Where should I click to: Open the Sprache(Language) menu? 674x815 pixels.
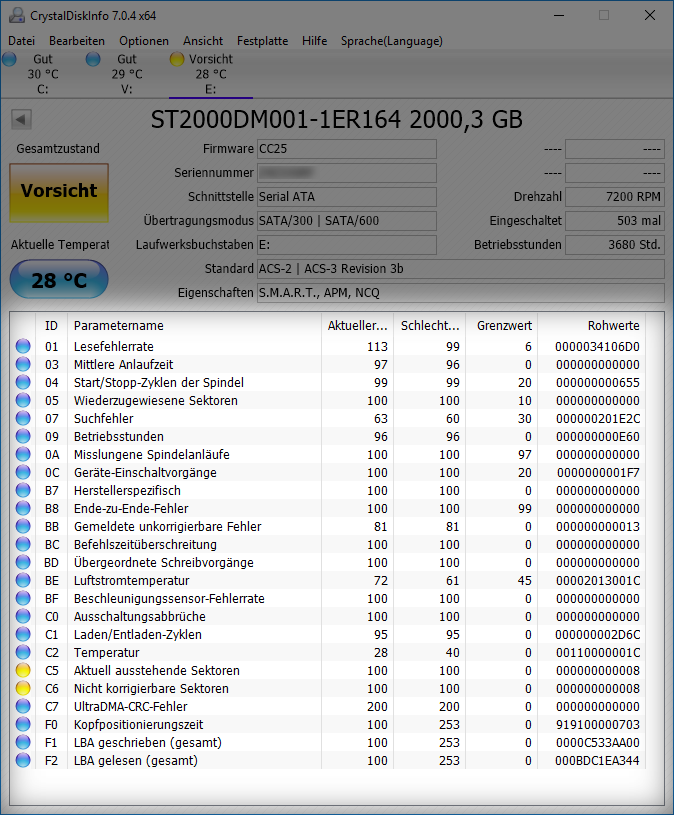(x=392, y=41)
